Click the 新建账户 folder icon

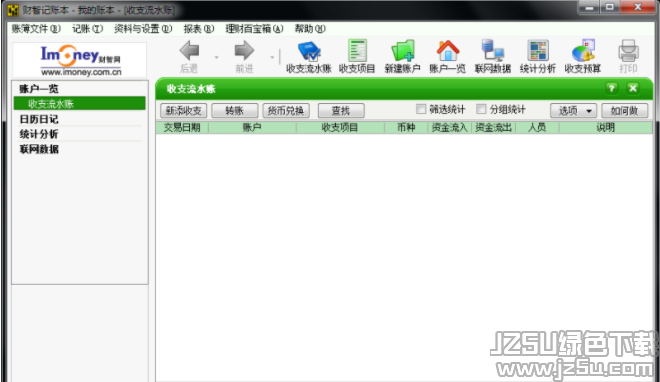402,51
